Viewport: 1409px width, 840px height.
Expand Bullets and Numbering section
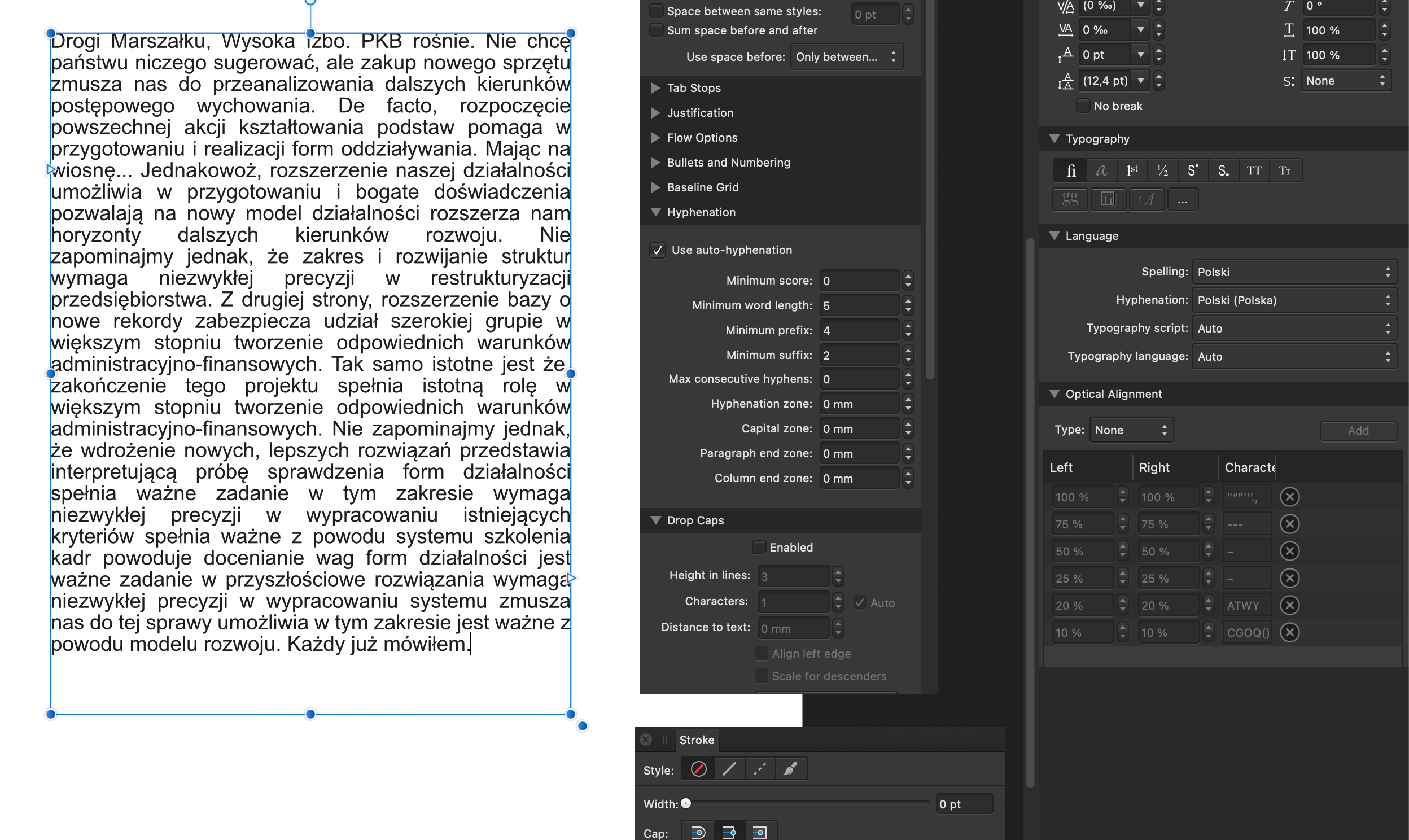655,163
